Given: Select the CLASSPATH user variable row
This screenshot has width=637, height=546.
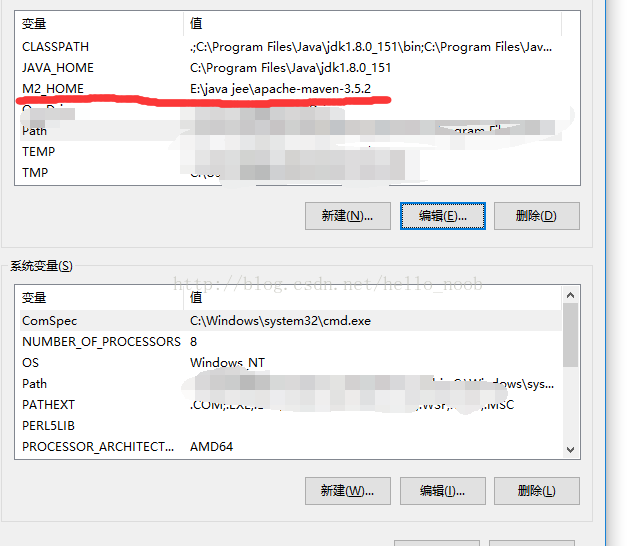Looking at the screenshot, I should tap(291, 47).
